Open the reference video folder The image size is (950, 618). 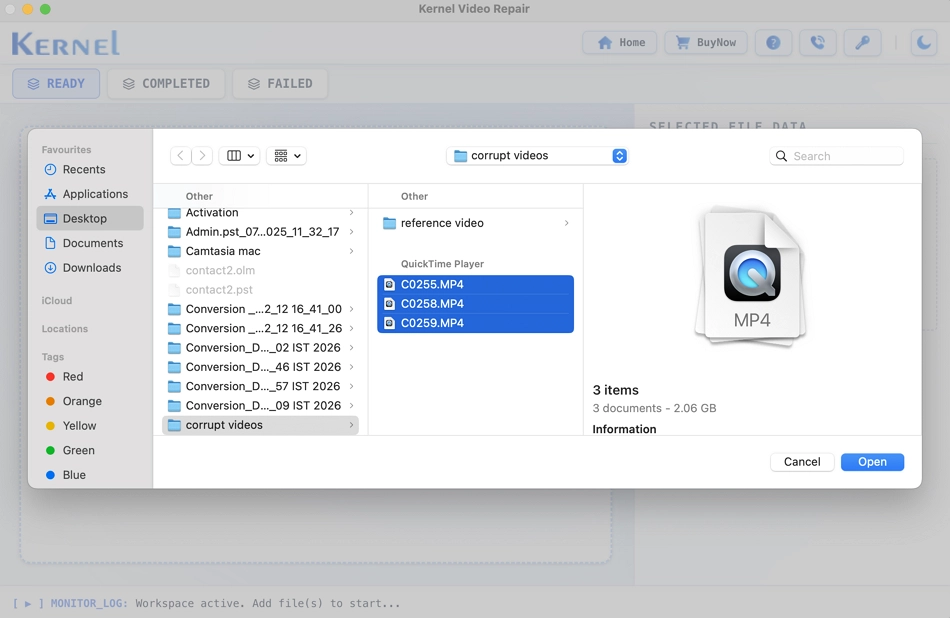476,223
